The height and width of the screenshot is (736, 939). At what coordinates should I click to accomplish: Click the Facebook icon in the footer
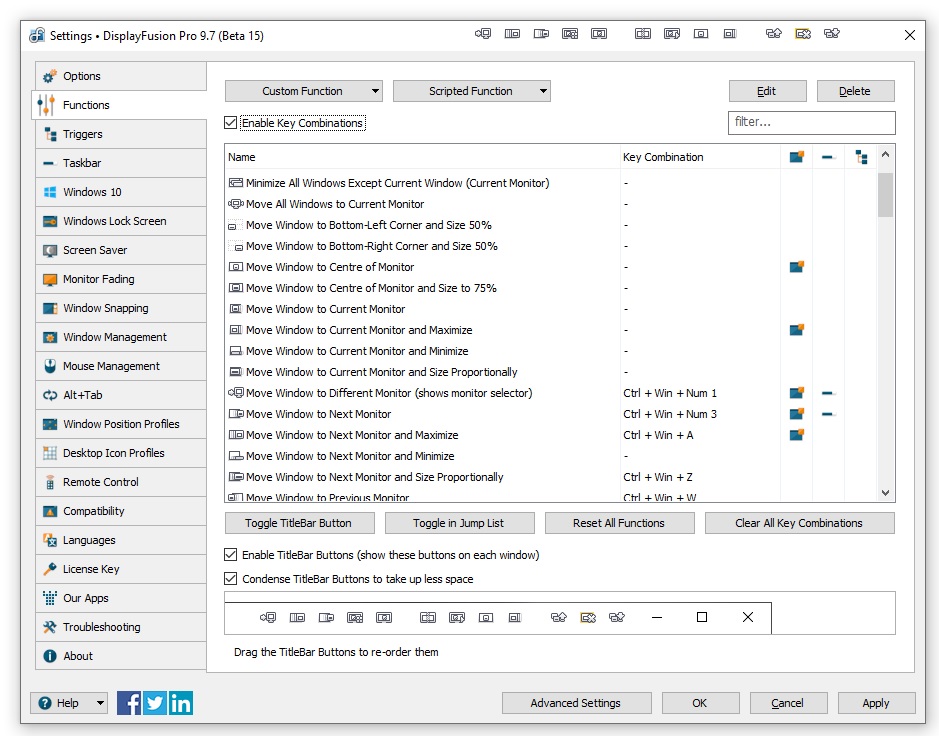[x=129, y=703]
